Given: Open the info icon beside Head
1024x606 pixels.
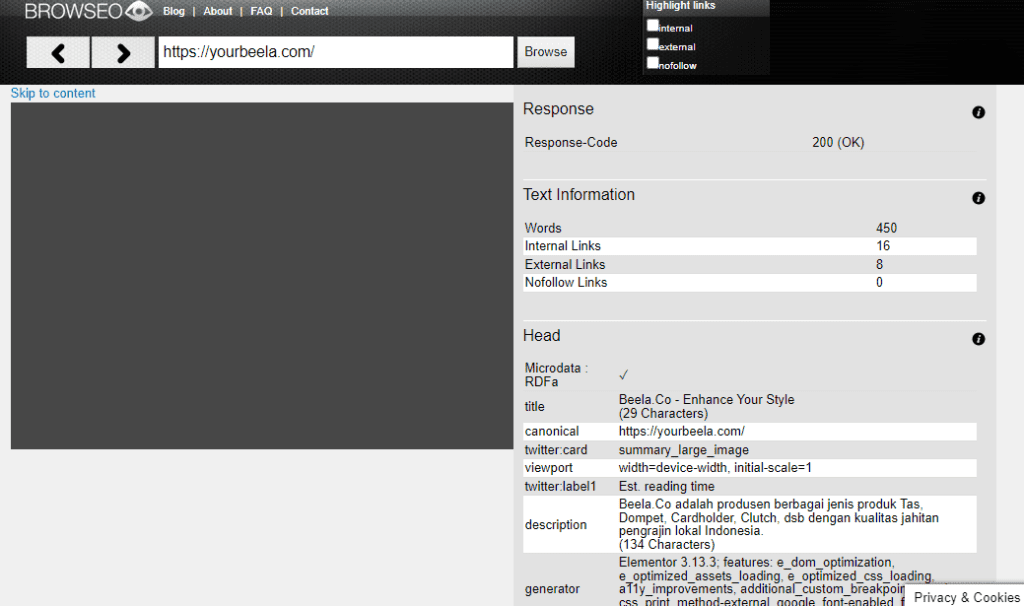Looking at the screenshot, I should tap(978, 339).
